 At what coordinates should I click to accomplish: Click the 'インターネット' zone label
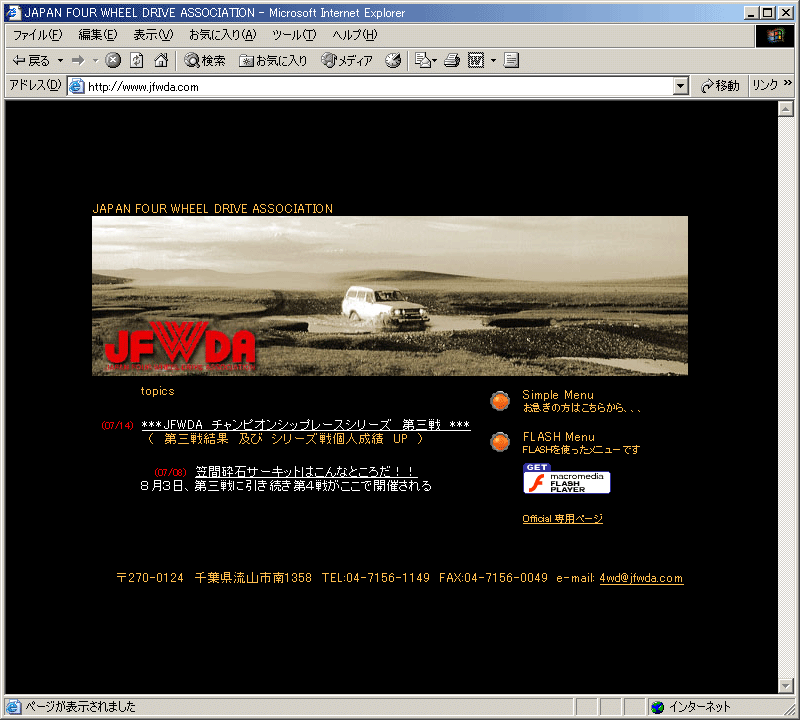point(699,707)
